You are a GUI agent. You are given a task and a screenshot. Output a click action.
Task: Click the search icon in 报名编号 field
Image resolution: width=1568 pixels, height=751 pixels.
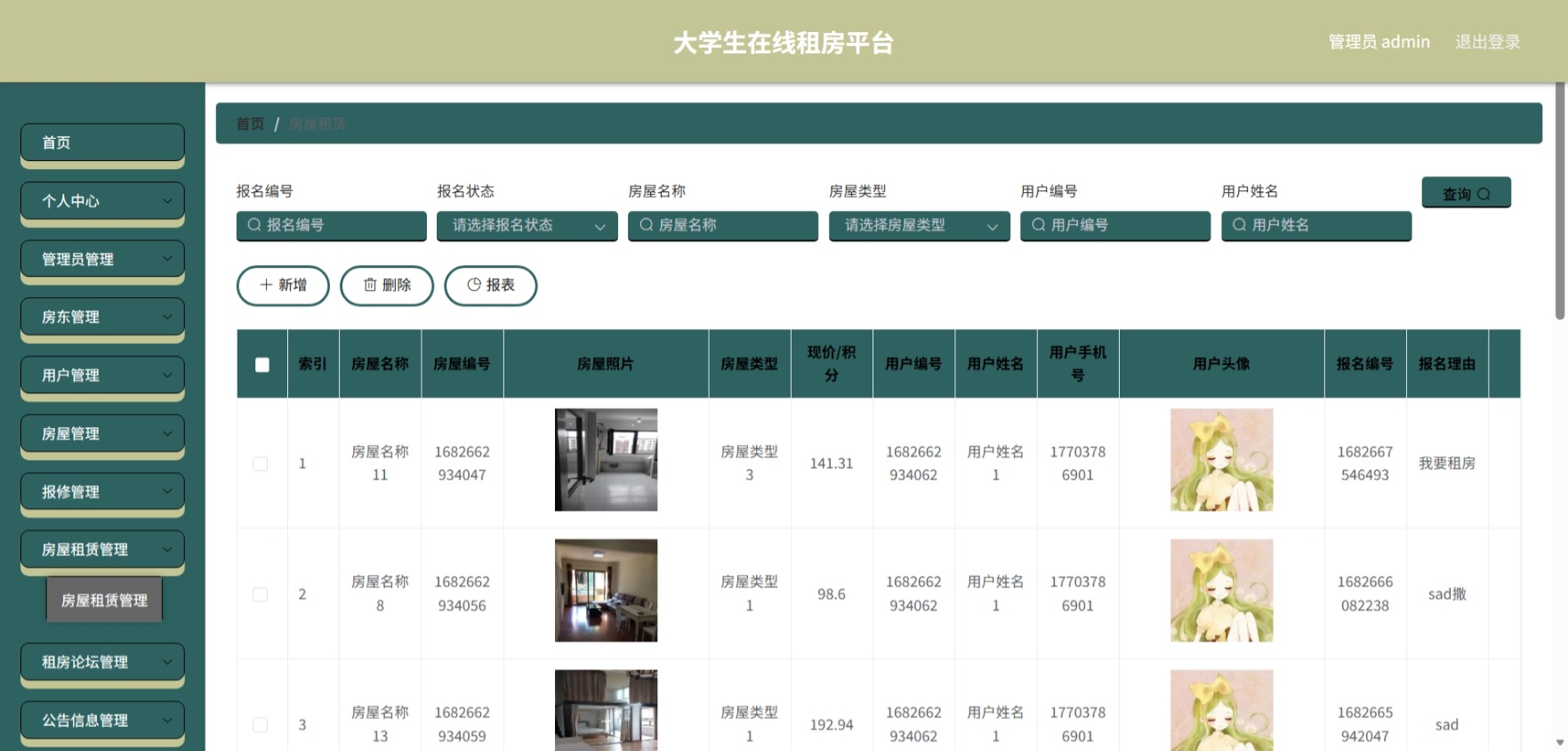tap(254, 225)
